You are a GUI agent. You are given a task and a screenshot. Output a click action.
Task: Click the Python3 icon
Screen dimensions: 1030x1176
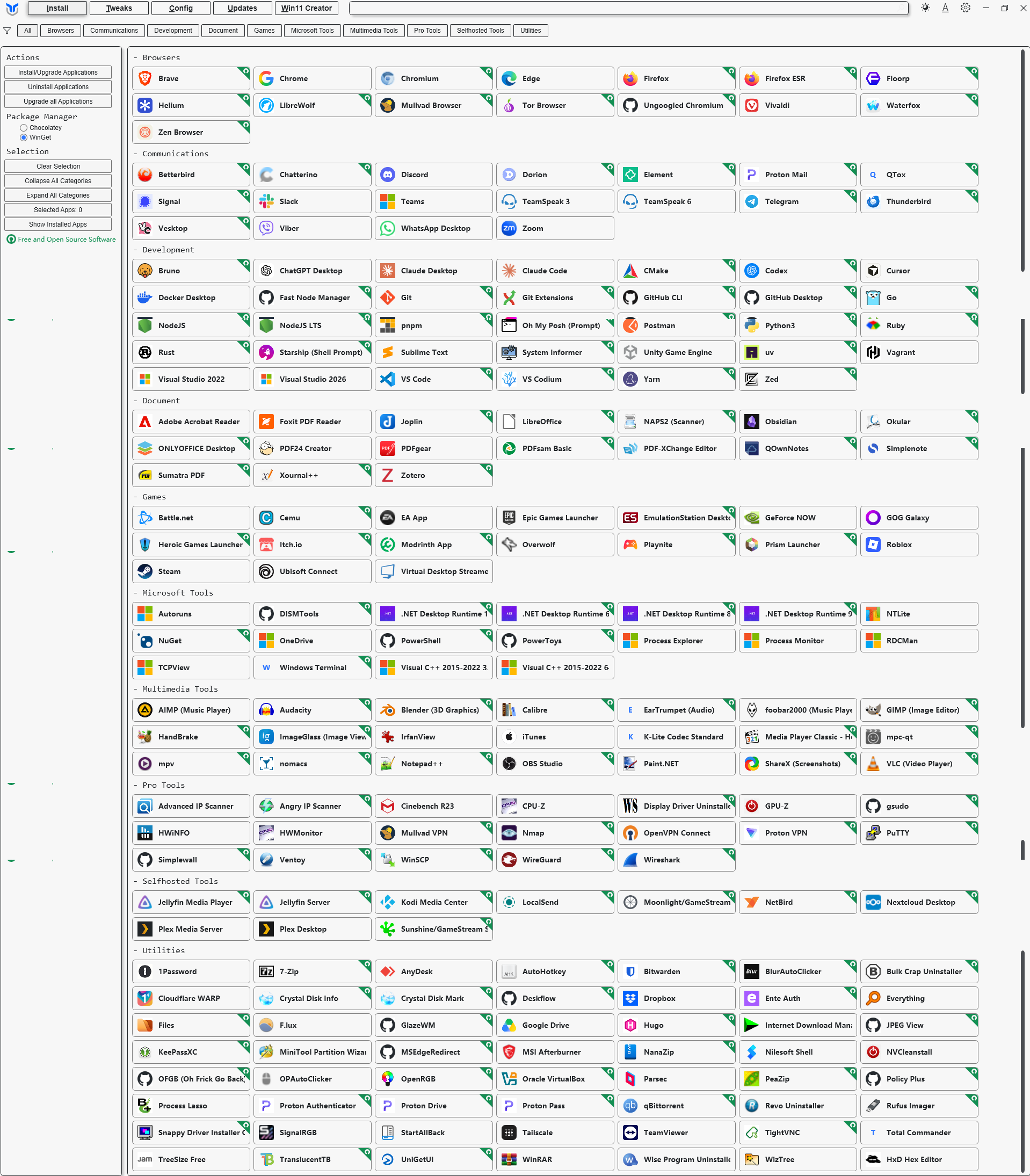point(751,326)
